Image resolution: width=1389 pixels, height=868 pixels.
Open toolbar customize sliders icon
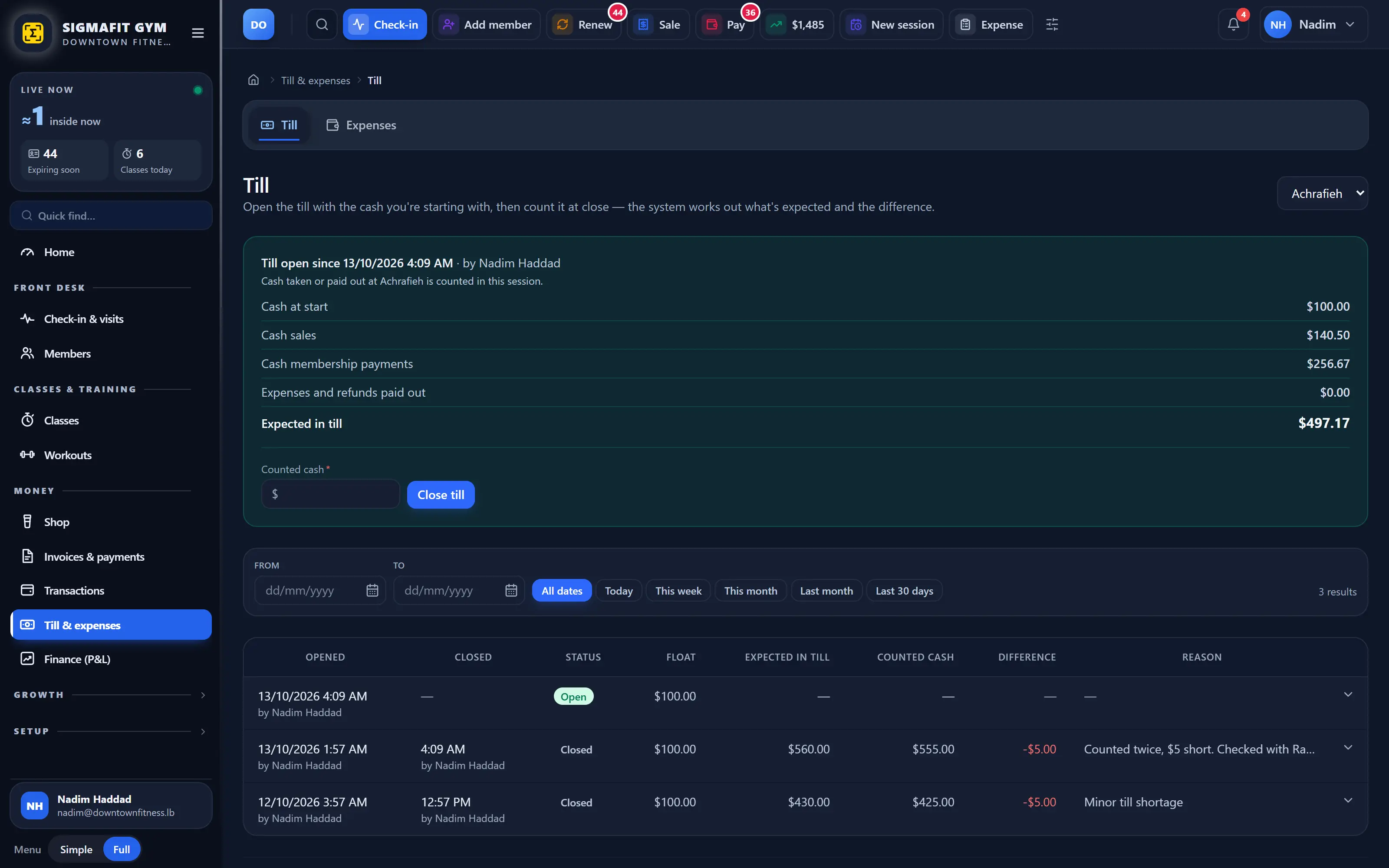1052,25
